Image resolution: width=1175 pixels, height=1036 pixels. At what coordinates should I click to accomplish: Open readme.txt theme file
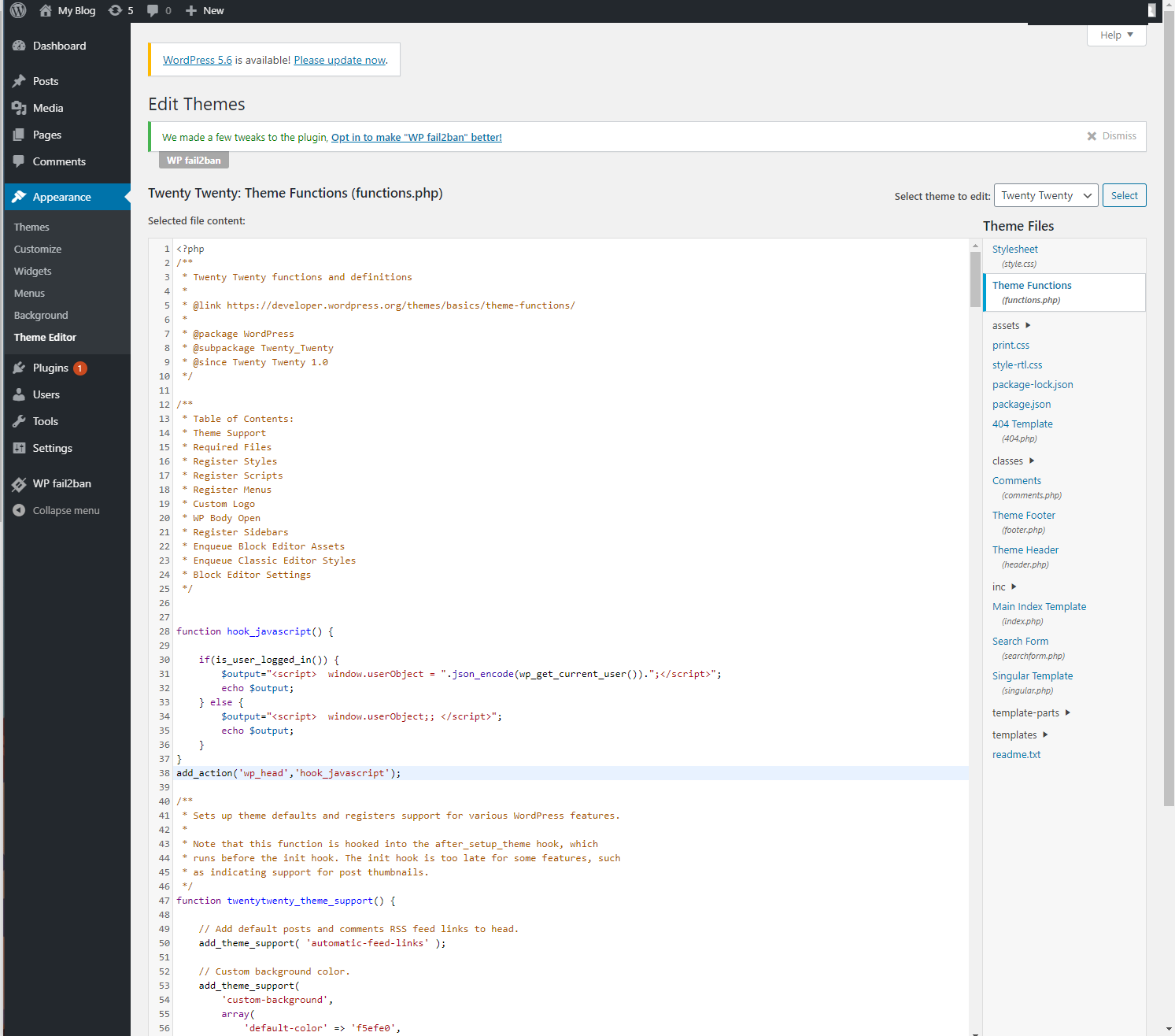tap(1016, 754)
